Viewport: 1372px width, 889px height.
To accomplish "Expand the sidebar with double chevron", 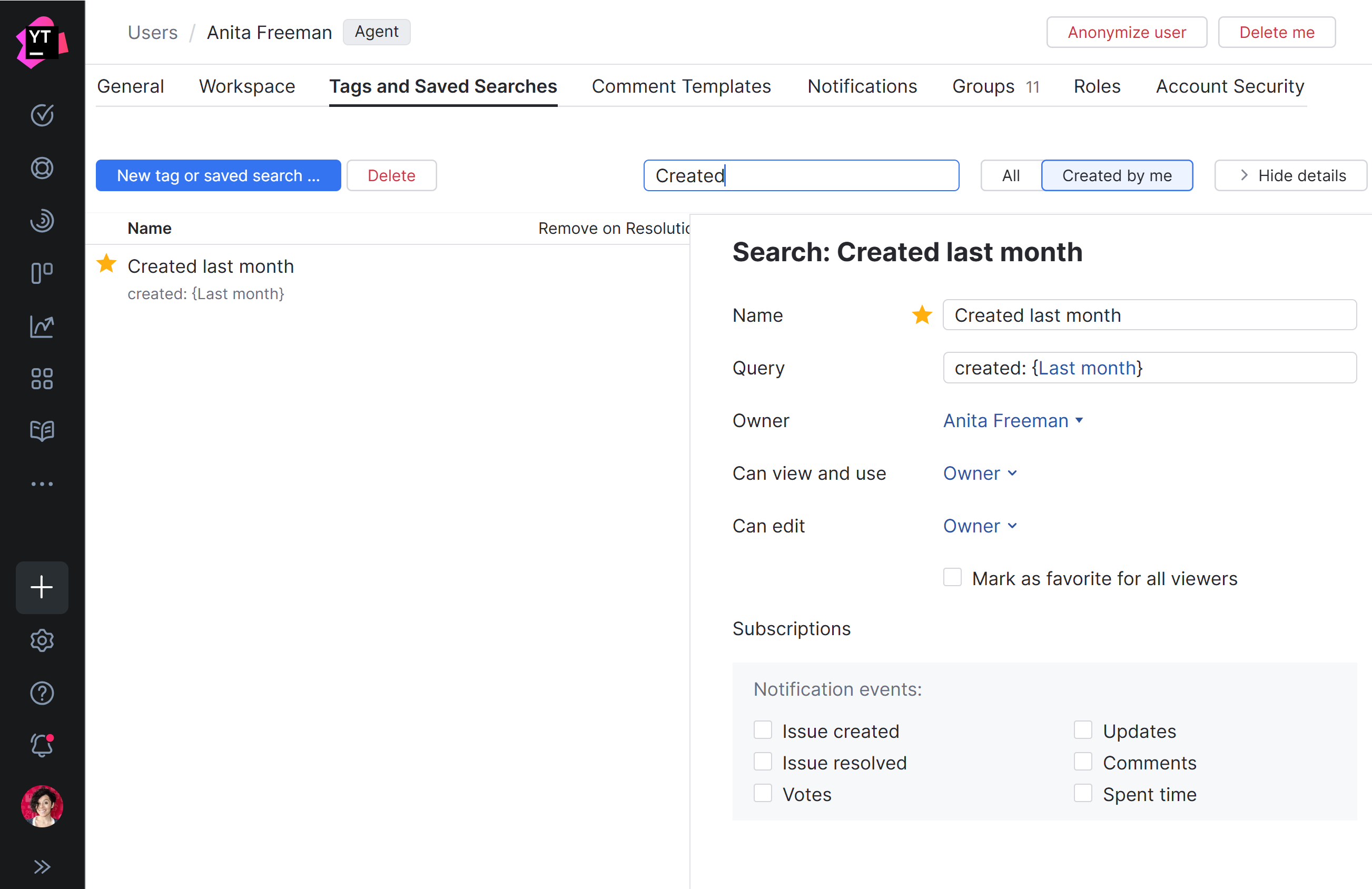I will [42, 866].
